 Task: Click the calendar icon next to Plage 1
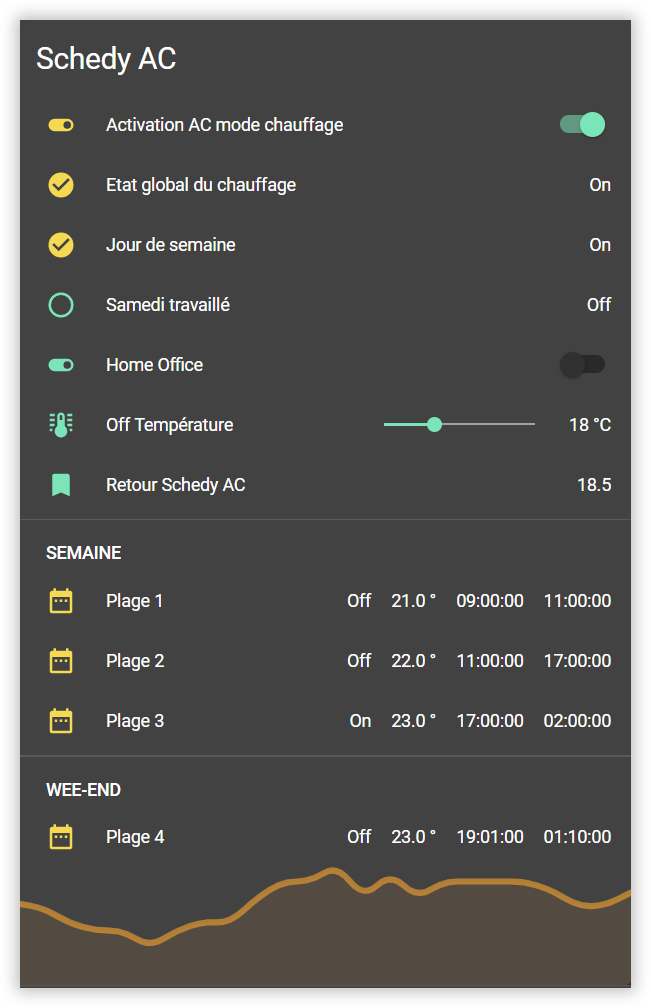click(x=61, y=601)
